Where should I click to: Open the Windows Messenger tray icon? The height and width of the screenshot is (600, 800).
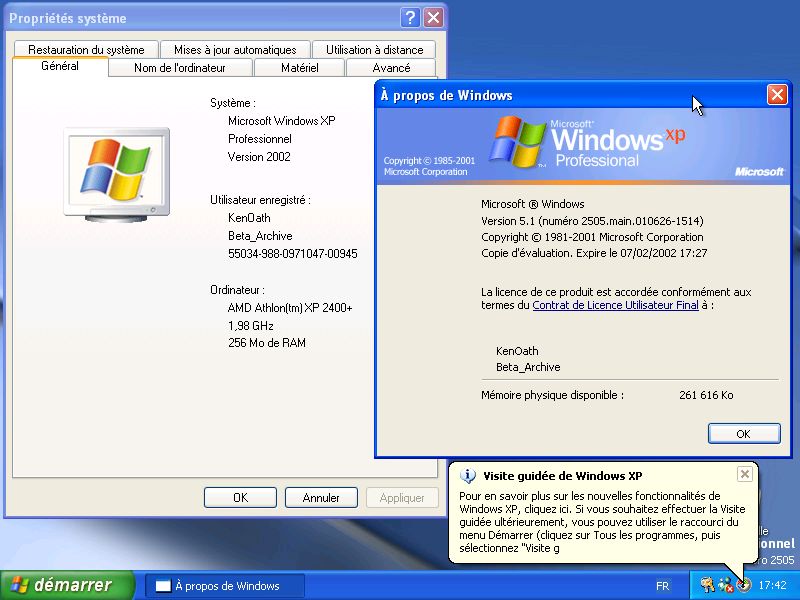(726, 585)
